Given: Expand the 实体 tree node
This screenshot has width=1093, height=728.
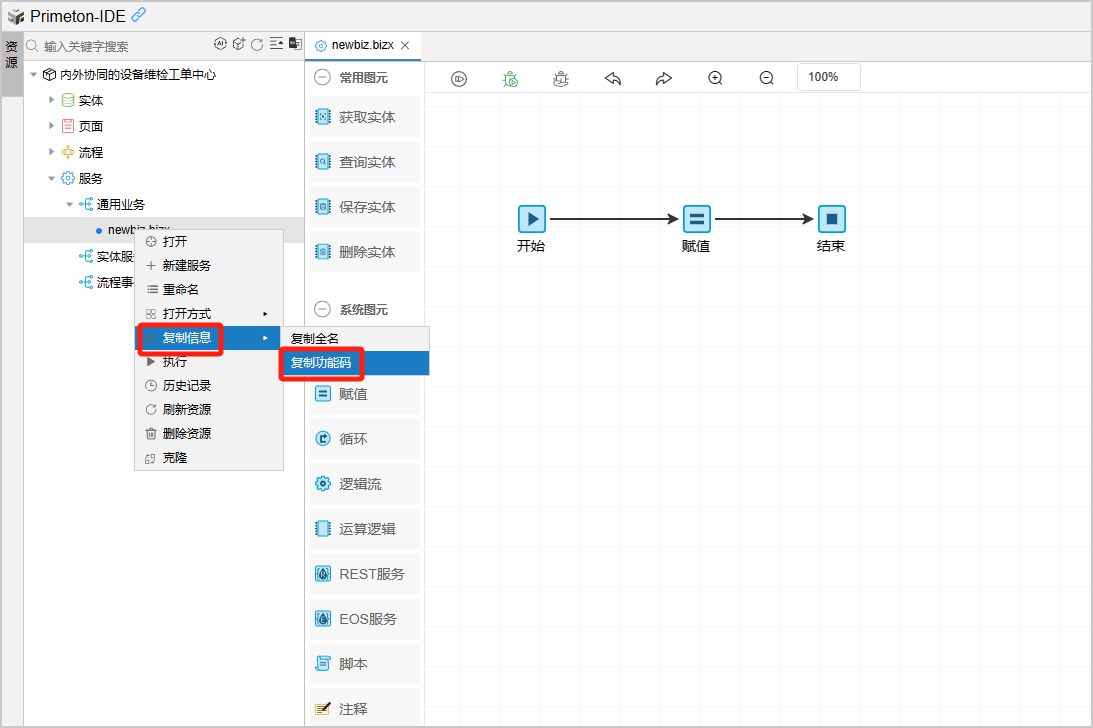Looking at the screenshot, I should click(52, 100).
